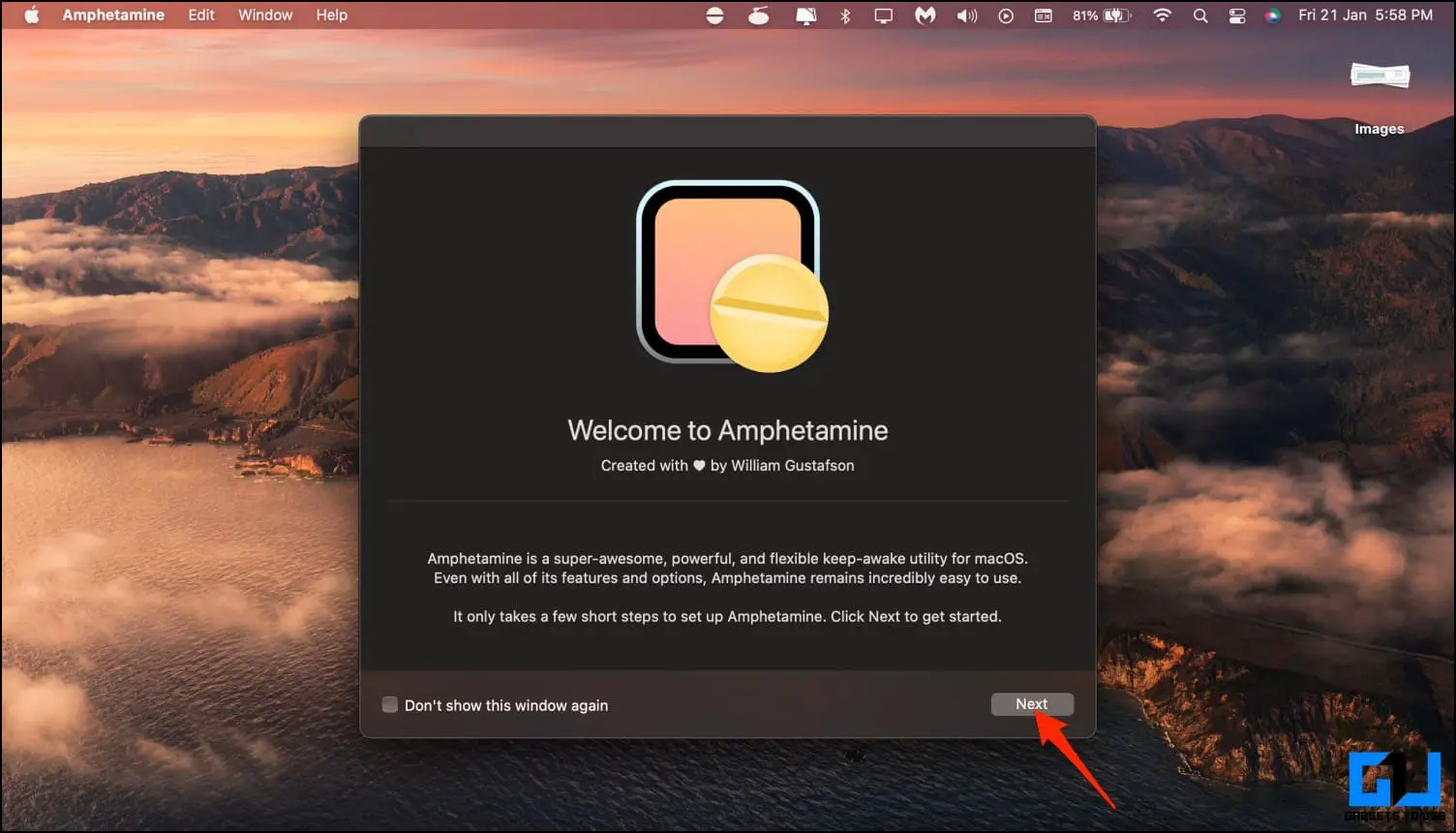Open the Window menu
Image resolution: width=1456 pixels, height=833 pixels.
[x=265, y=15]
